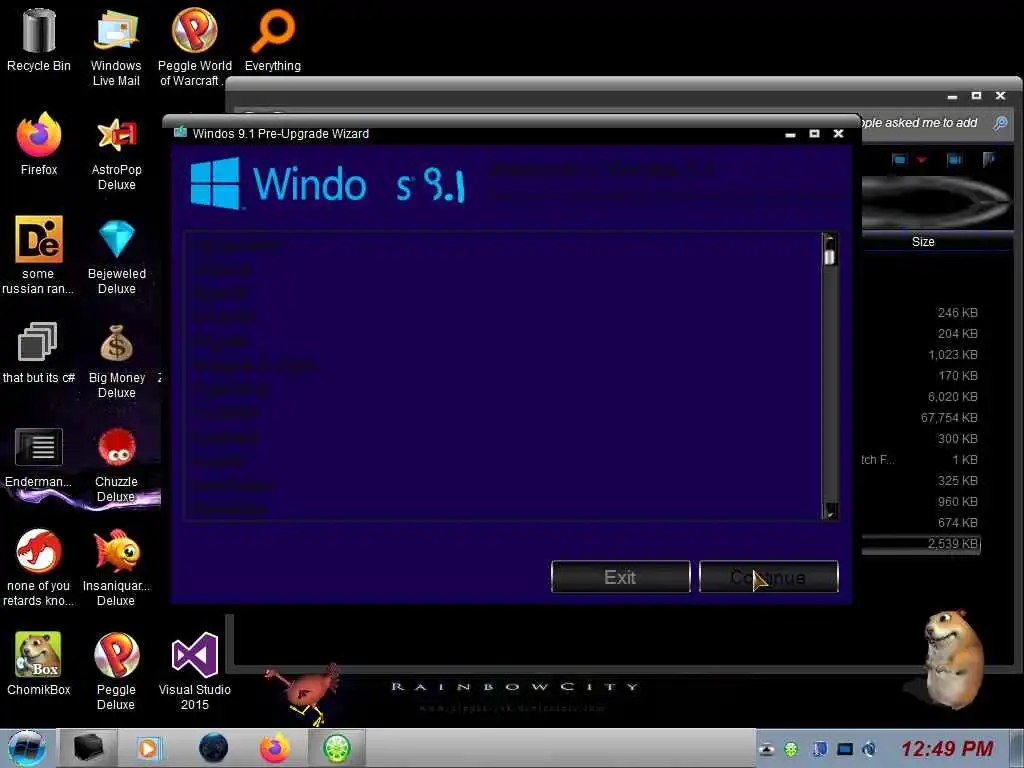This screenshot has width=1024, height=768.
Task: Open the dark globe taskbar icon
Action: [213, 748]
